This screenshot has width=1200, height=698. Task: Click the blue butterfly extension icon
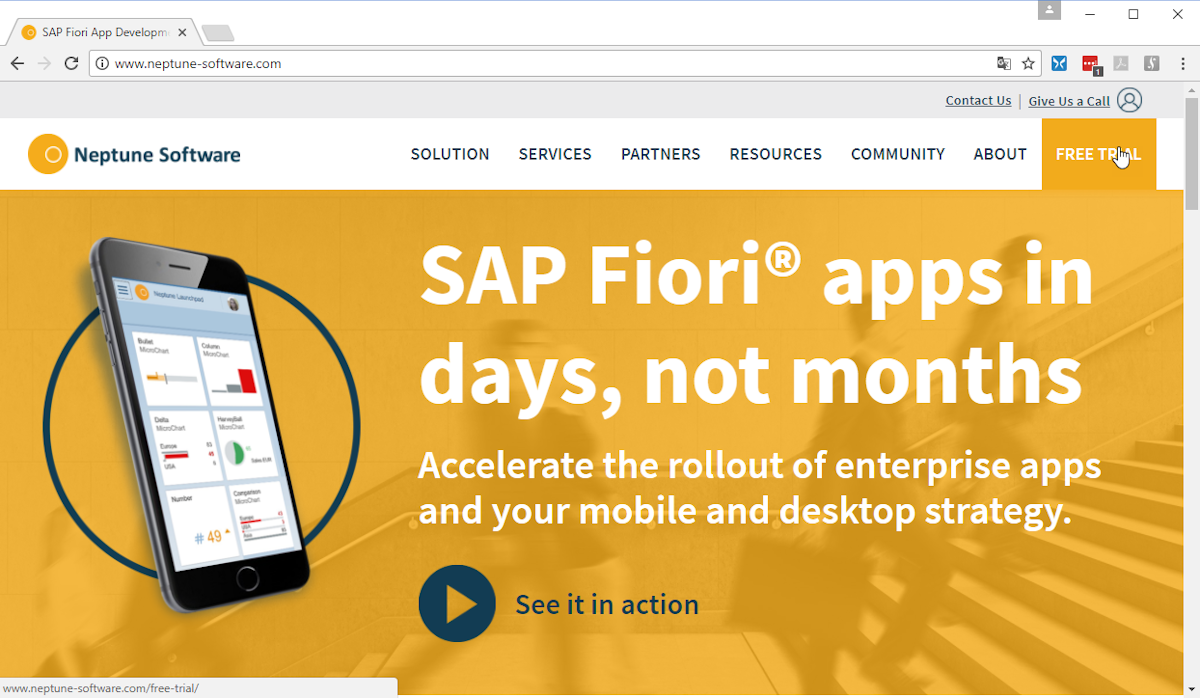1059,63
